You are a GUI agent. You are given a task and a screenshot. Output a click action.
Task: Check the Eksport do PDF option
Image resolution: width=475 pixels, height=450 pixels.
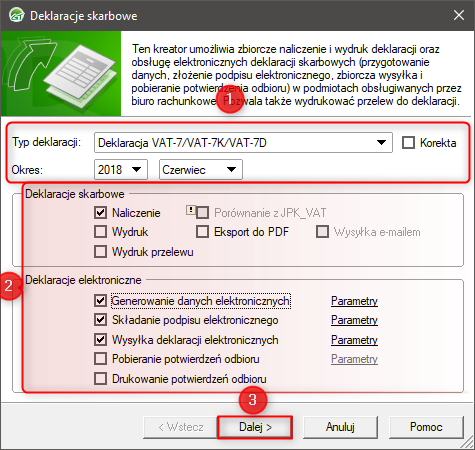click(x=202, y=232)
